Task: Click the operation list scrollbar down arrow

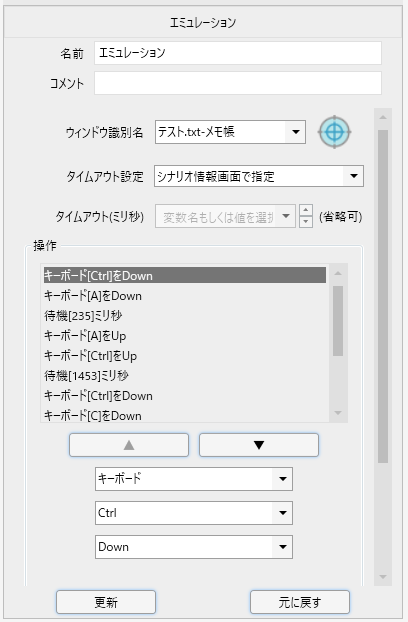Action: (x=338, y=413)
